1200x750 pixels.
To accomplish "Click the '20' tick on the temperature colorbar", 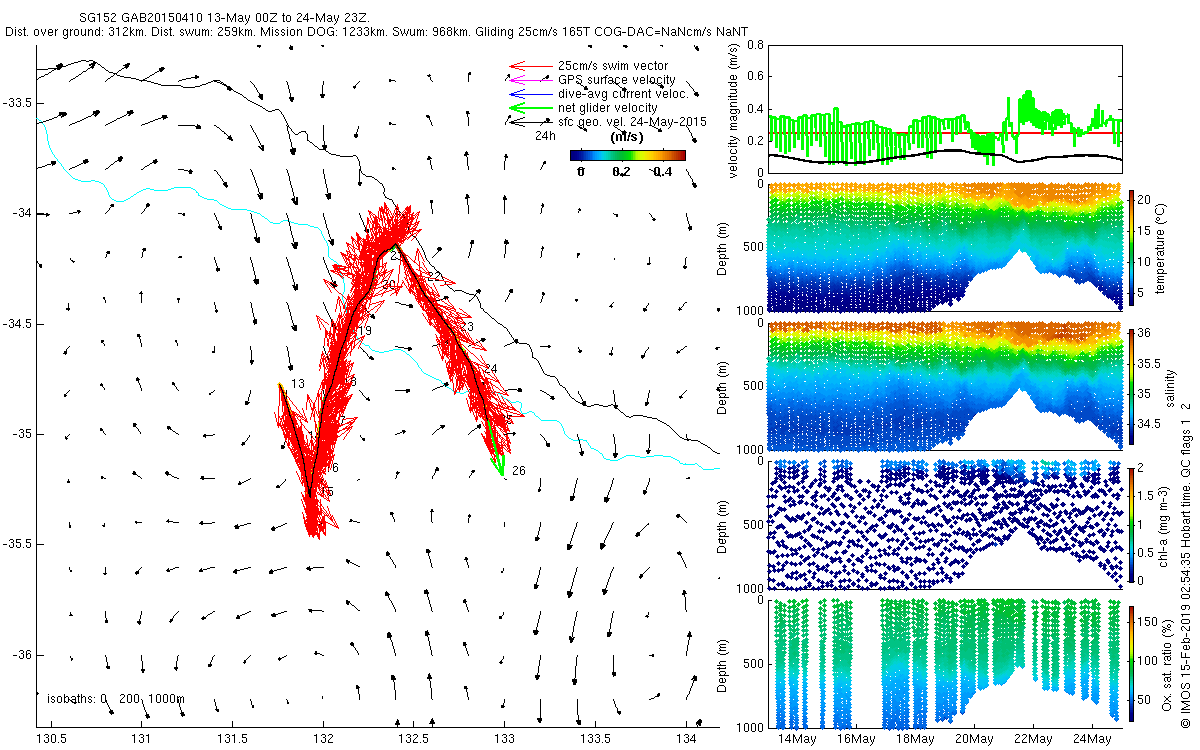I will (x=1145, y=199).
